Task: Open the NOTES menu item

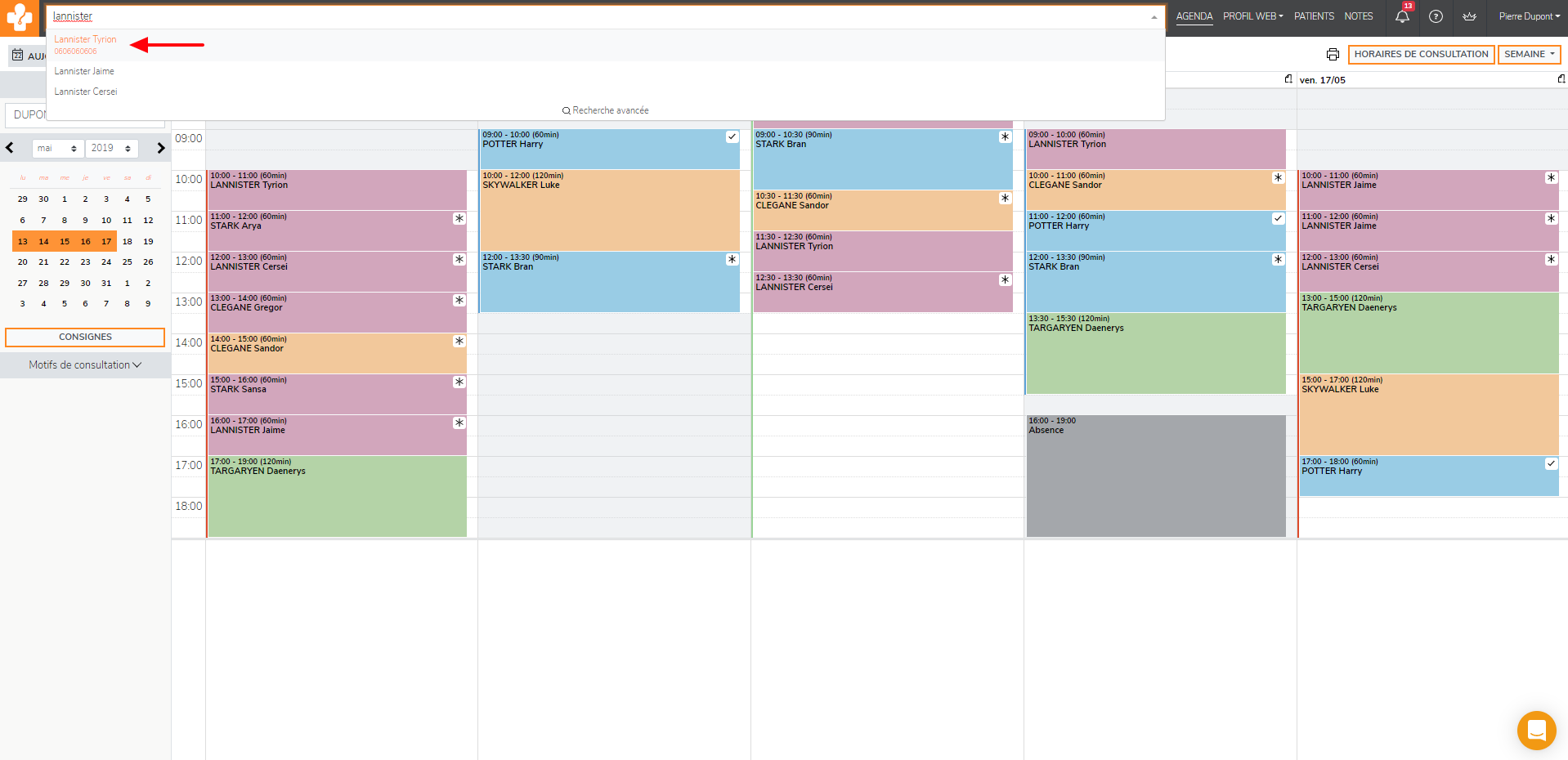Action: 1359,16
